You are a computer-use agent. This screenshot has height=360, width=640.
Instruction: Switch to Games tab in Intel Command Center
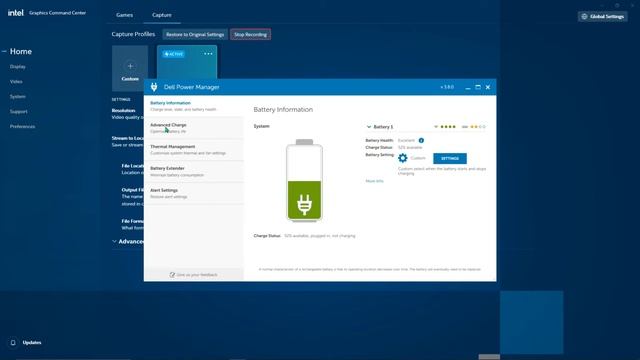[x=124, y=15]
